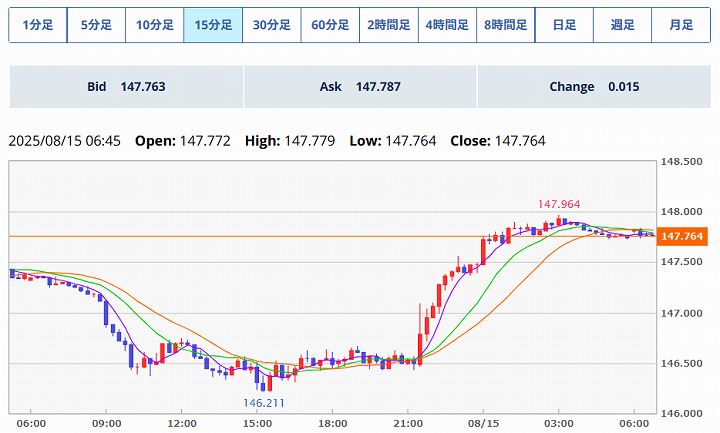Click the 21:00 time axis label

[x=408, y=424]
